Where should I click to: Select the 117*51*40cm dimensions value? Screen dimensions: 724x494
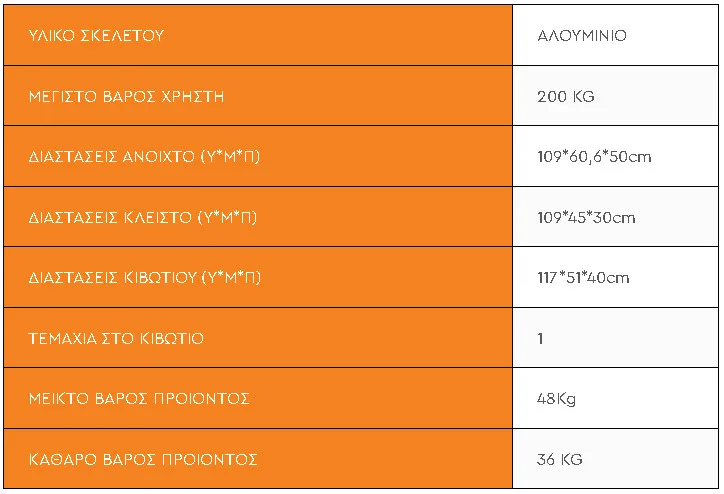click(x=583, y=277)
